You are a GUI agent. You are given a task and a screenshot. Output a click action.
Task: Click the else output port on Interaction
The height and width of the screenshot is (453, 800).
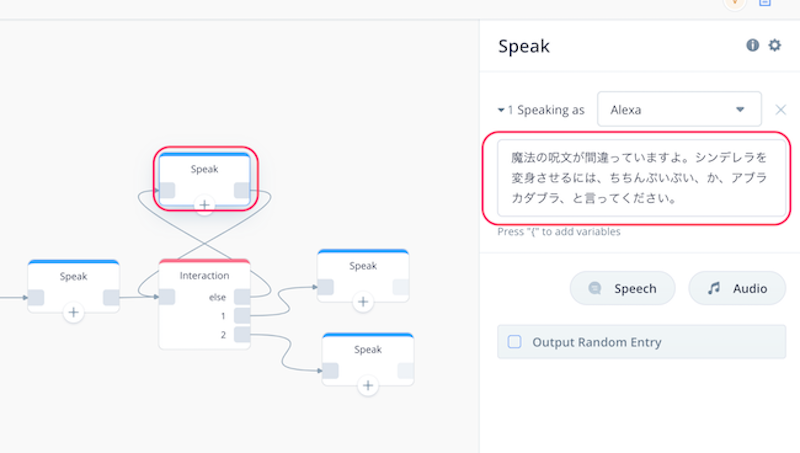click(242, 297)
